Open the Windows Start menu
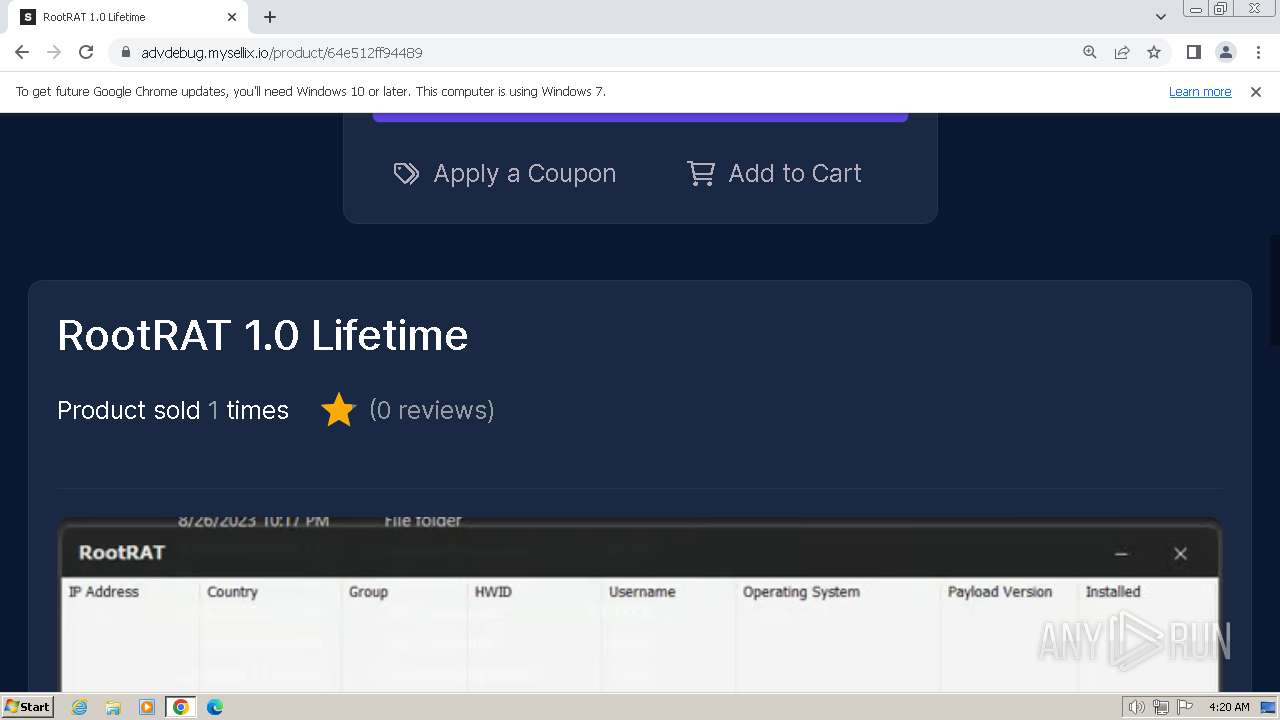1280x720 pixels. pyautogui.click(x=28, y=706)
